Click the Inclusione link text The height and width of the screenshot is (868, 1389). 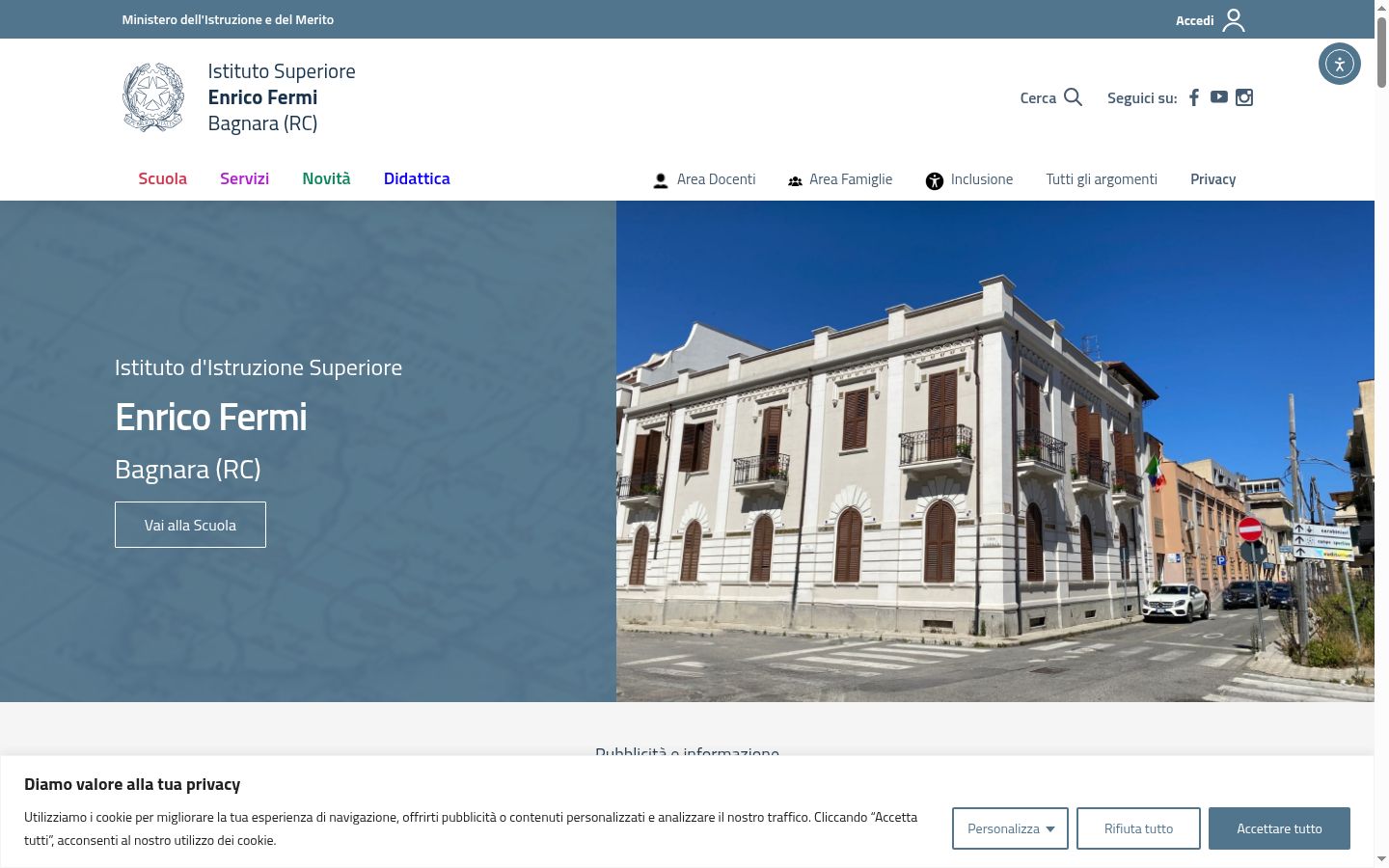coord(982,179)
